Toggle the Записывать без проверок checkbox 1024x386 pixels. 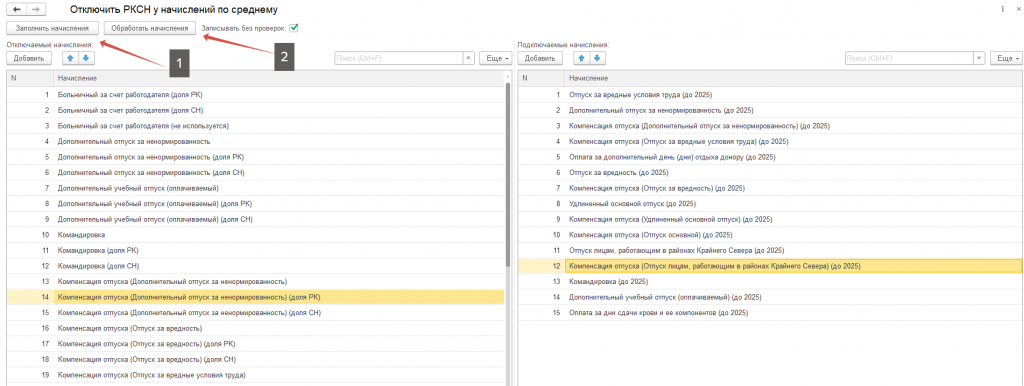[x=295, y=28]
